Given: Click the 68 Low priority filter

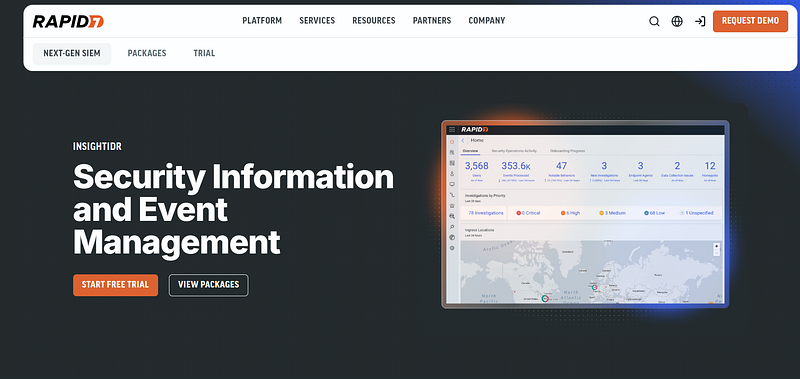Looking at the screenshot, I should click(x=654, y=213).
